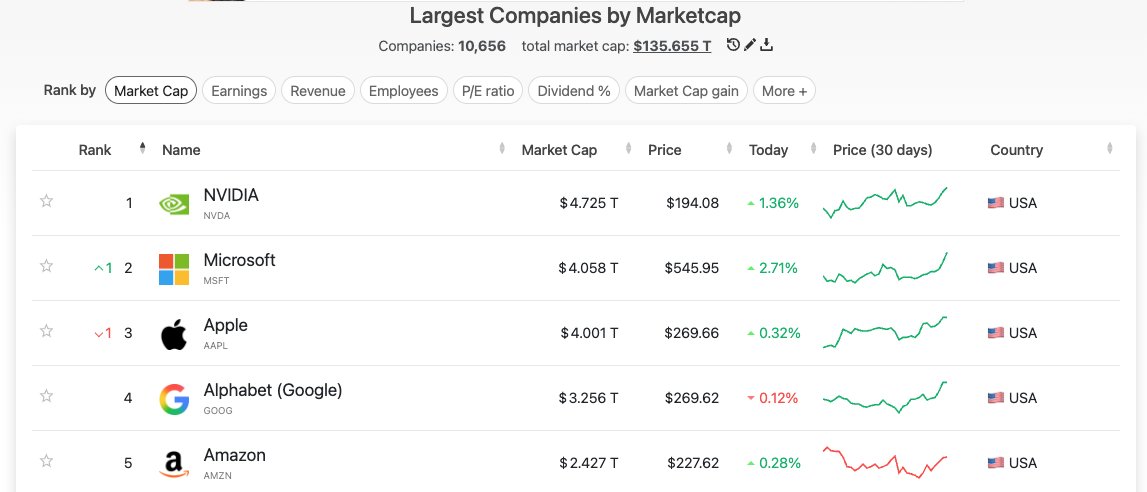Add Amazon to favorites with star
Screen dimensions: 1147x492
pyautogui.click(x=46, y=461)
